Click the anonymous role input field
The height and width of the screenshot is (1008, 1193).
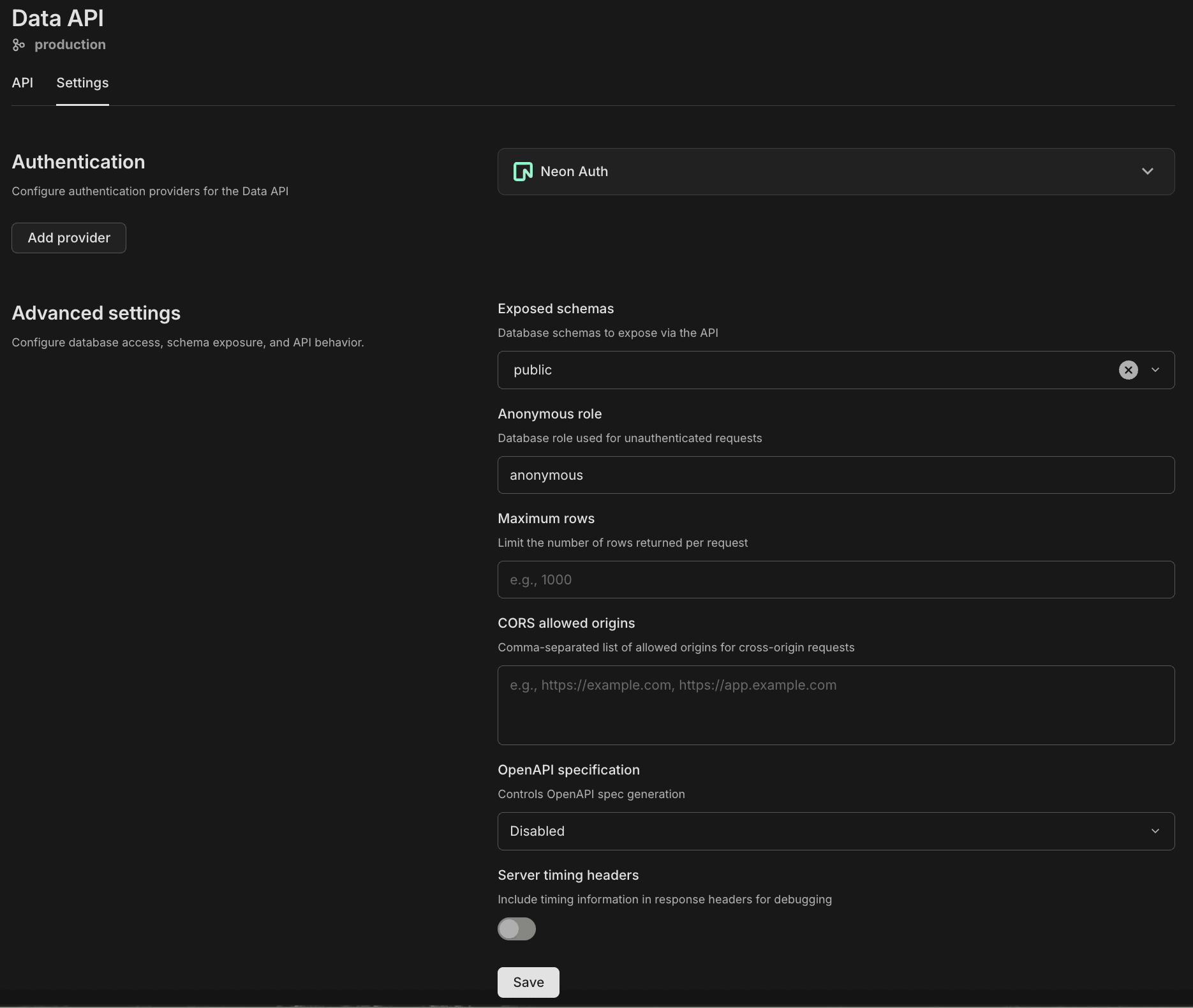tap(836, 475)
